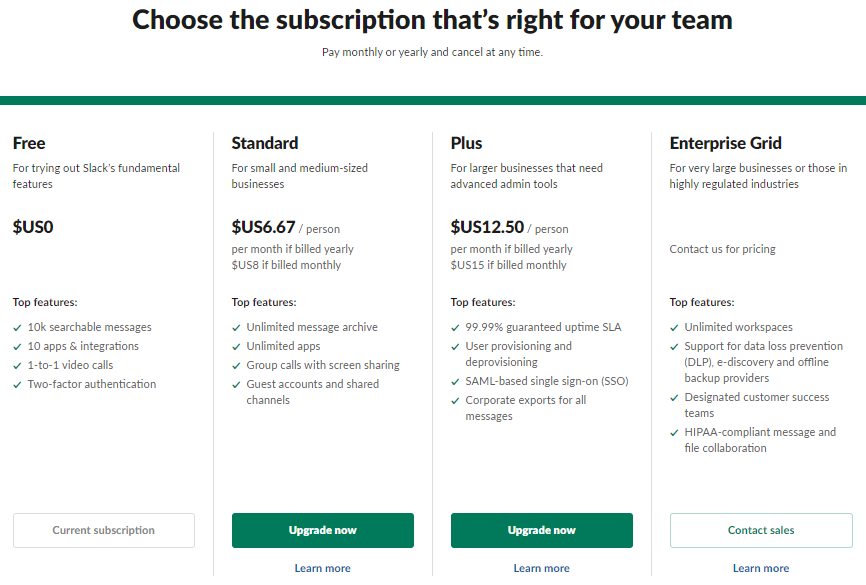This screenshot has height=585, width=866.
Task: Click checkmark beside Unlimited workspaces
Action: [x=674, y=328]
